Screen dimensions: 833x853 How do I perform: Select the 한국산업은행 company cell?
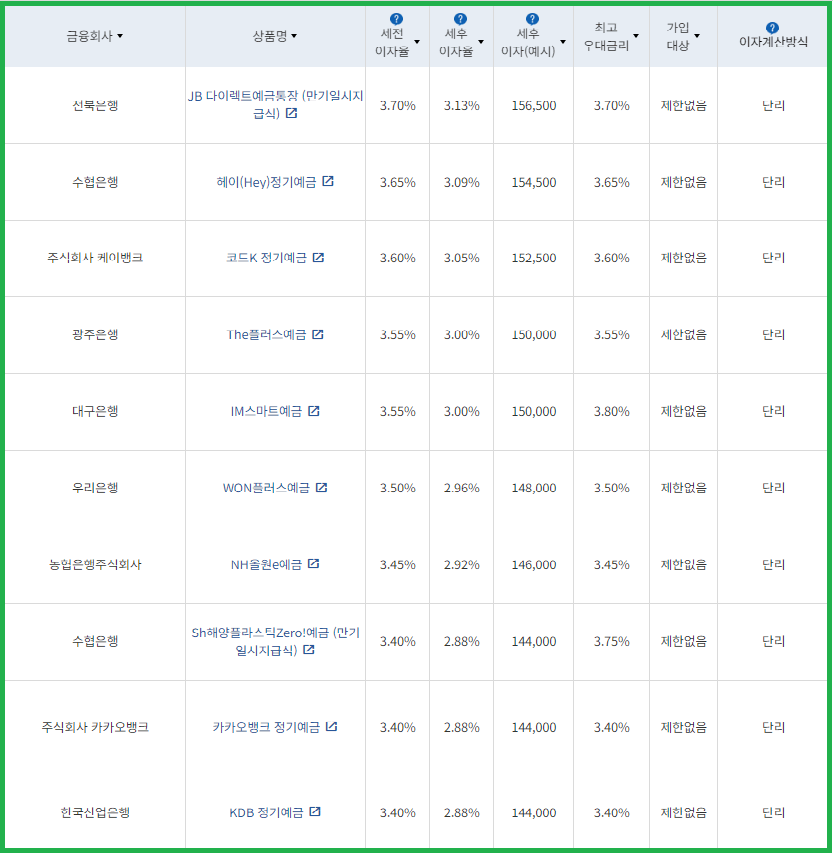(95, 813)
